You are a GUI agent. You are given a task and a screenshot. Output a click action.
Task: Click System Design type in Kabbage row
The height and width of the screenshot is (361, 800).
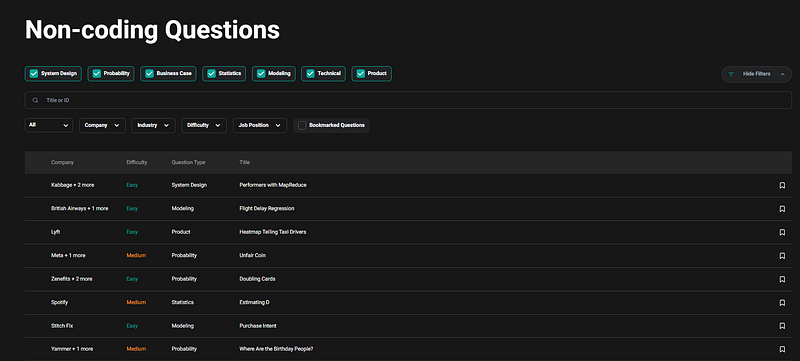pos(189,185)
